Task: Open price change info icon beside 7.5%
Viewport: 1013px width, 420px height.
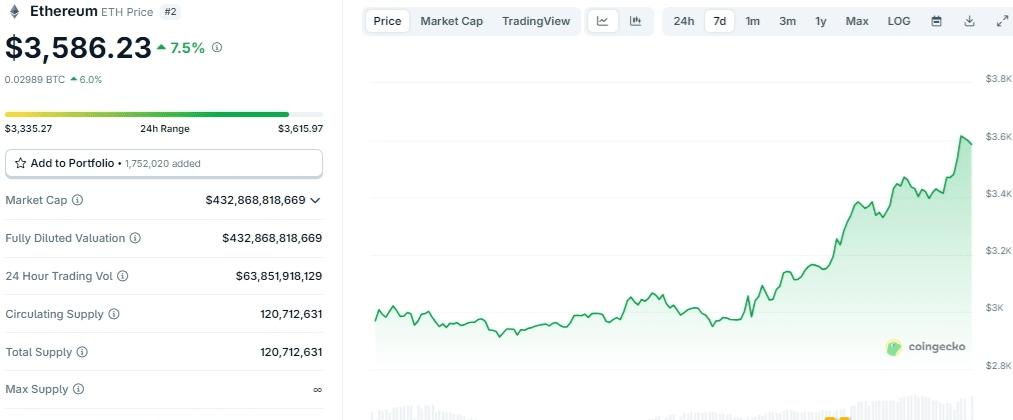Action: coord(217,47)
